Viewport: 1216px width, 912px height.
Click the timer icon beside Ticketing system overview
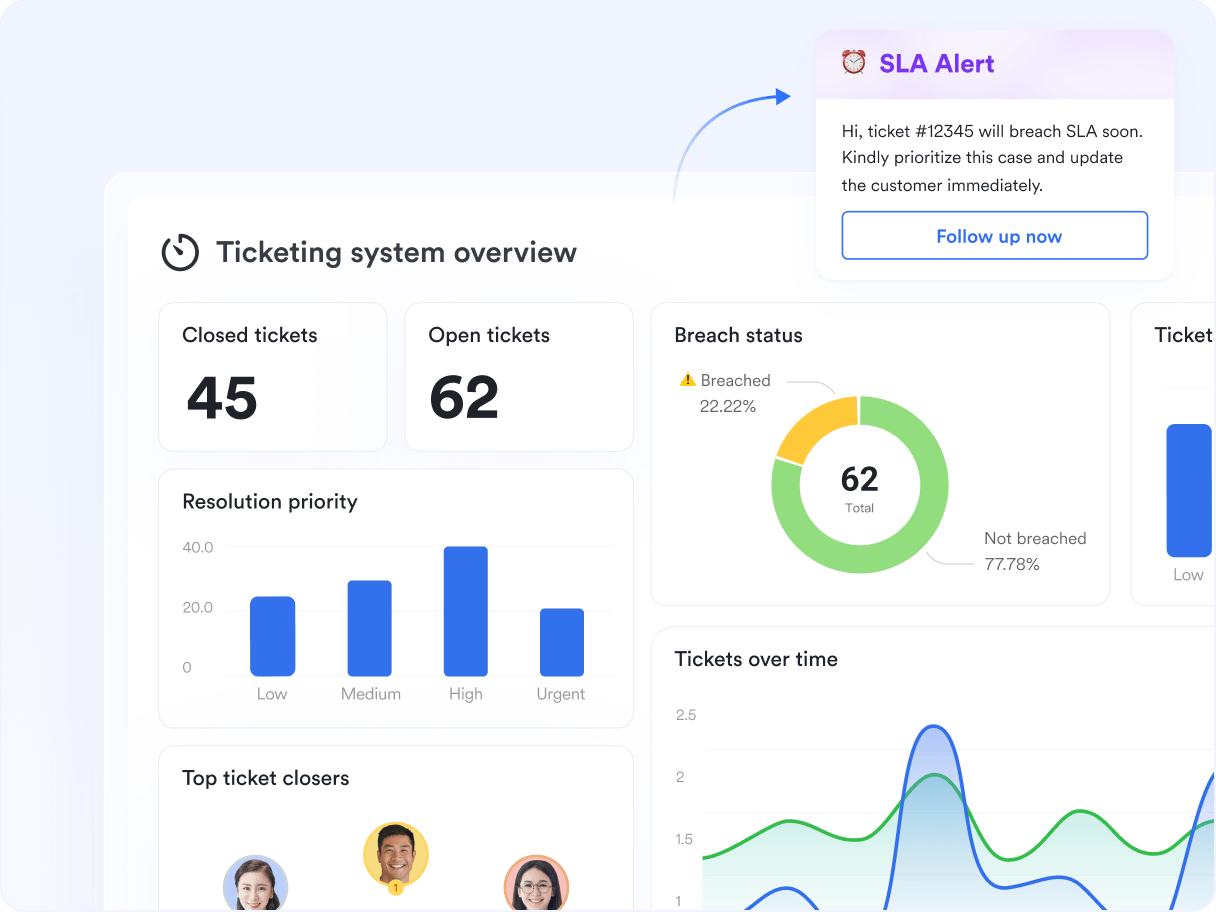pos(180,252)
